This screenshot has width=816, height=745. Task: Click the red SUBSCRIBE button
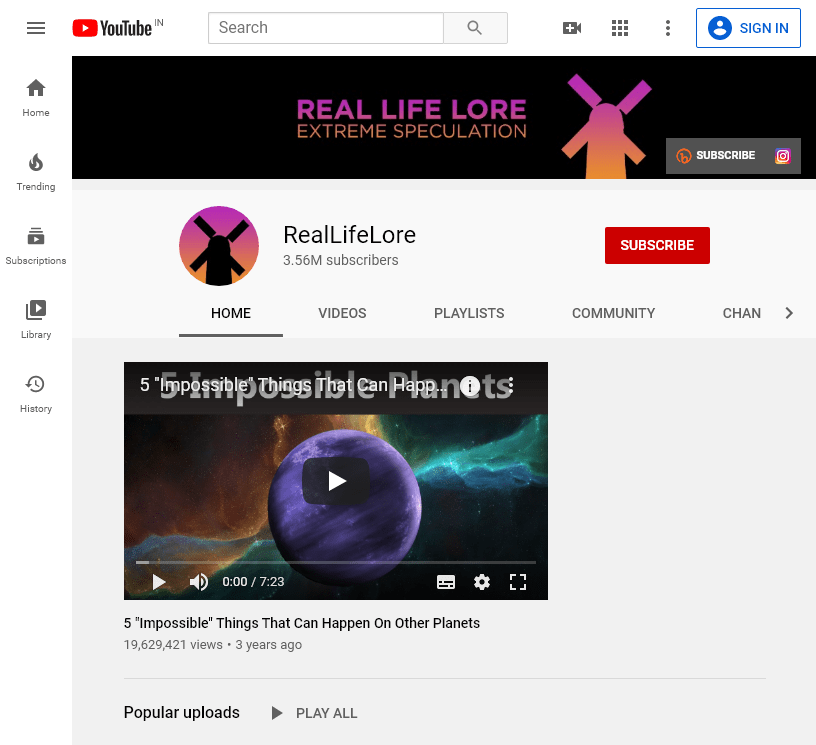(657, 245)
